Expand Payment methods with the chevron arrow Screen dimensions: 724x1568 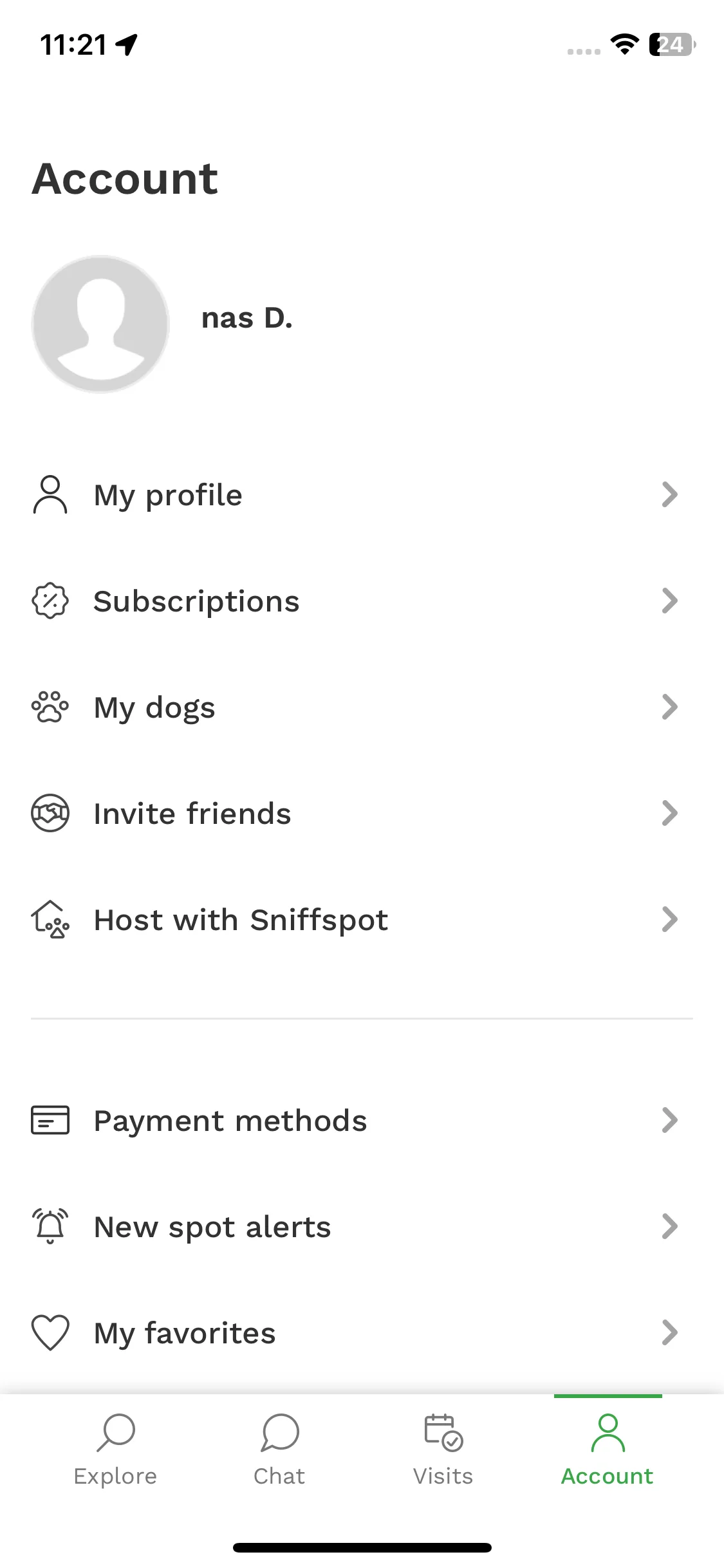tap(670, 1120)
